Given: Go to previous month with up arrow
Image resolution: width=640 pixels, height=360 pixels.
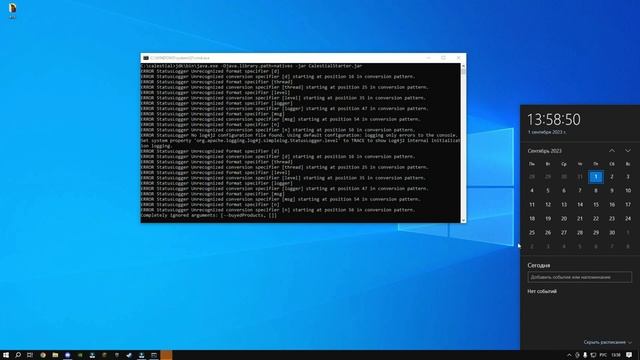Looking at the screenshot, I should coord(612,151).
